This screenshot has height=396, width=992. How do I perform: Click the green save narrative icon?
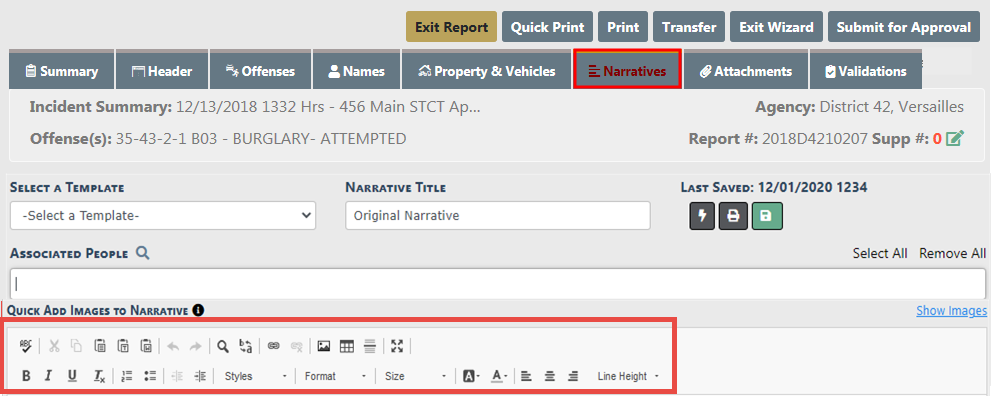click(x=767, y=216)
